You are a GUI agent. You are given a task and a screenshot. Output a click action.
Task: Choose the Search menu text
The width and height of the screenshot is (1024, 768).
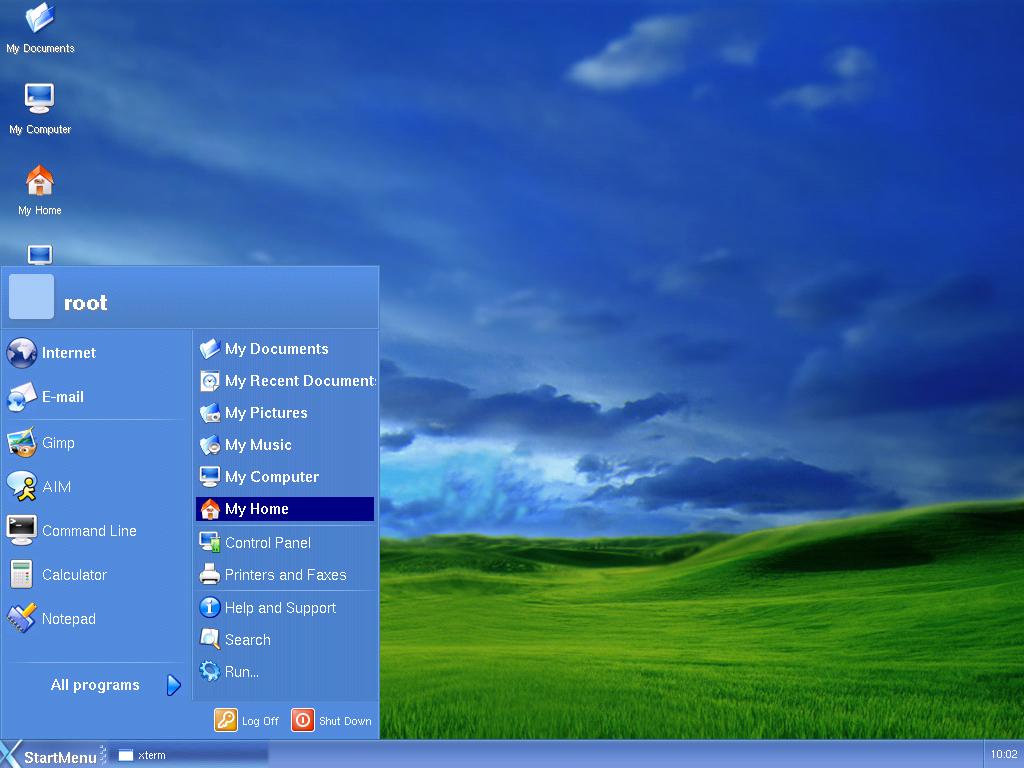pos(248,640)
